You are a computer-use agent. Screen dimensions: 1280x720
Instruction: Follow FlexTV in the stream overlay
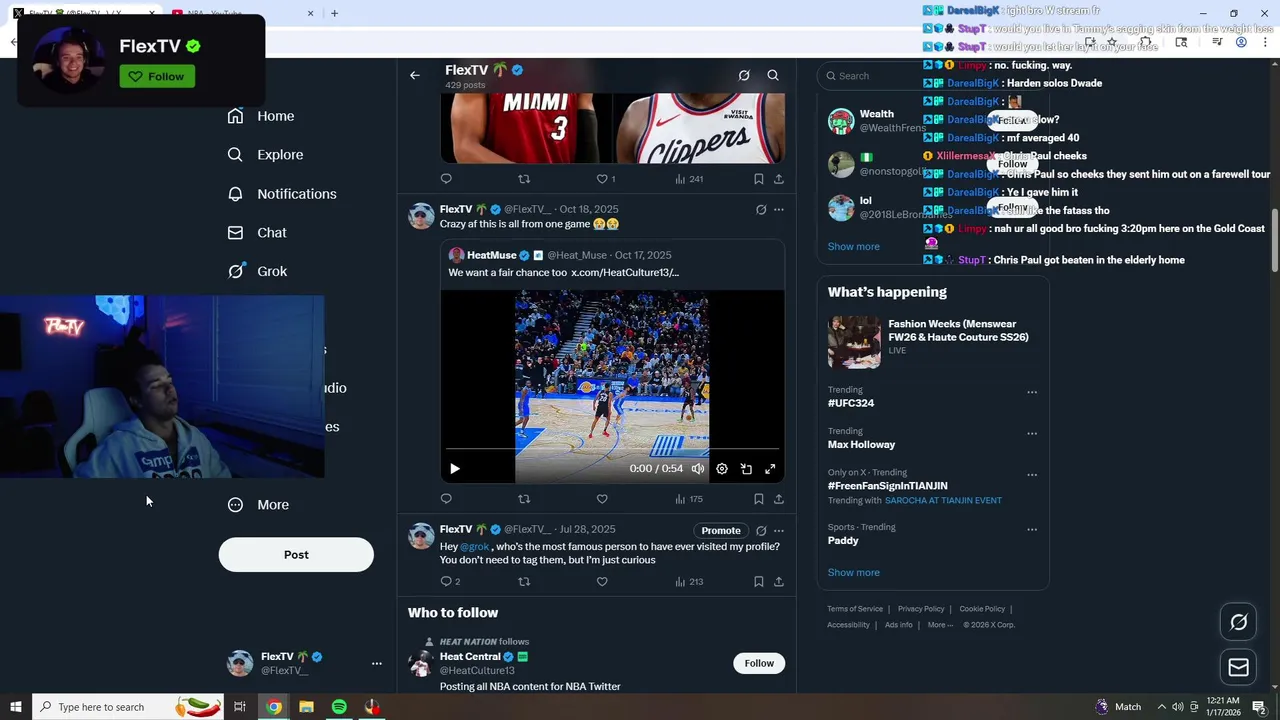157,77
